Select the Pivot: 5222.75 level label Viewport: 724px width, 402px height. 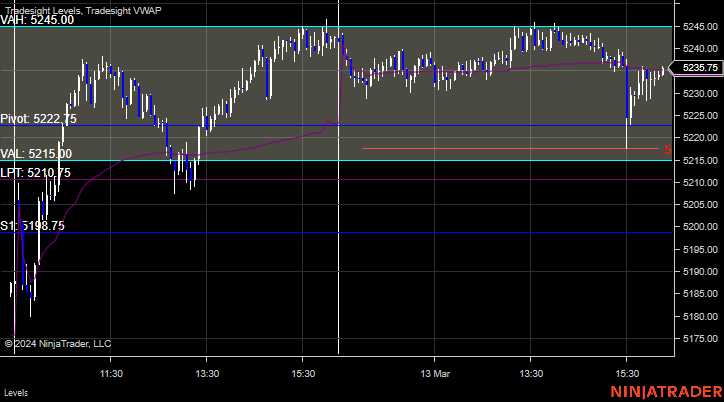[x=38, y=119]
